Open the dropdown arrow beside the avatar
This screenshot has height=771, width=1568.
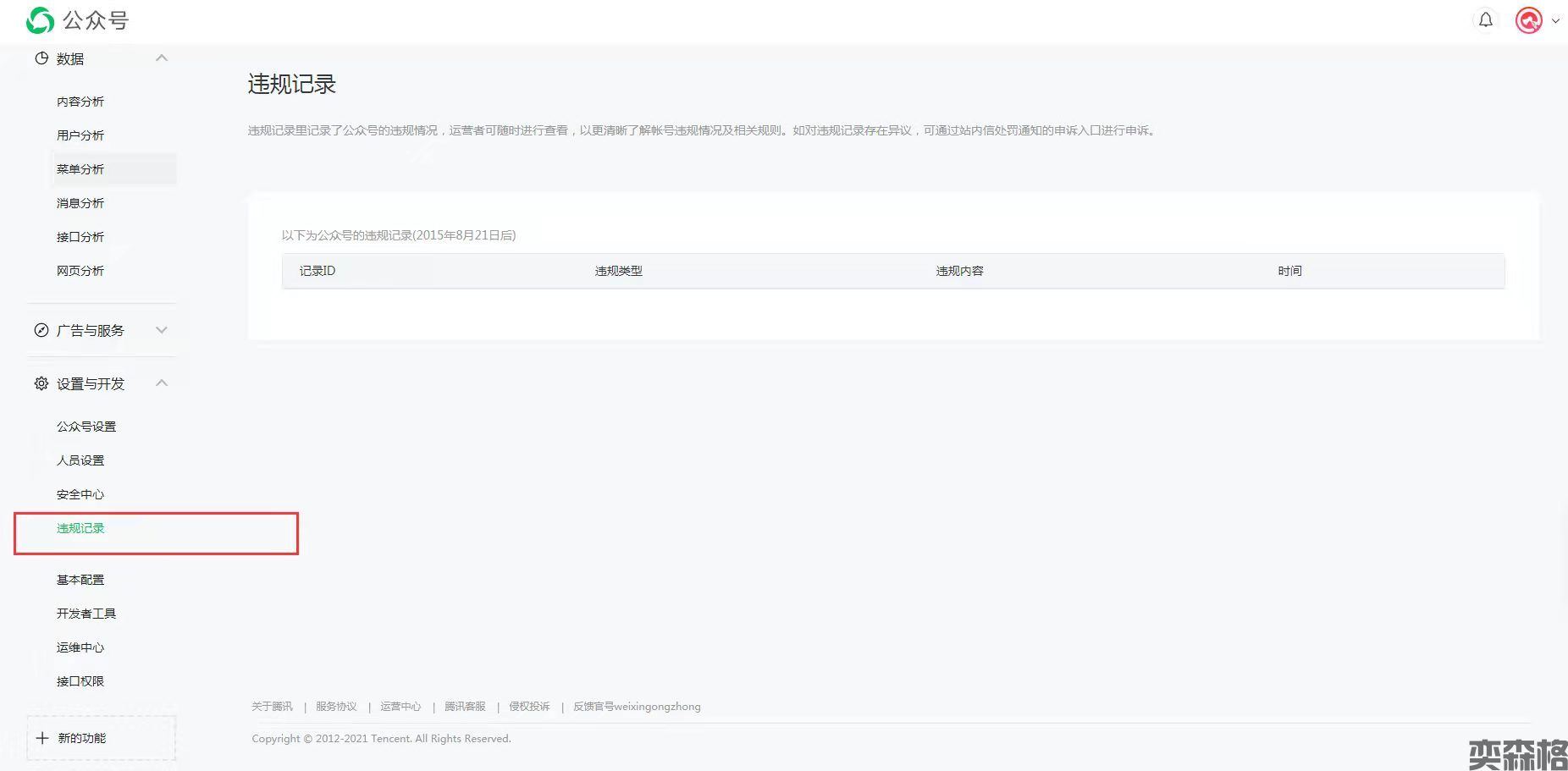coord(1555,21)
